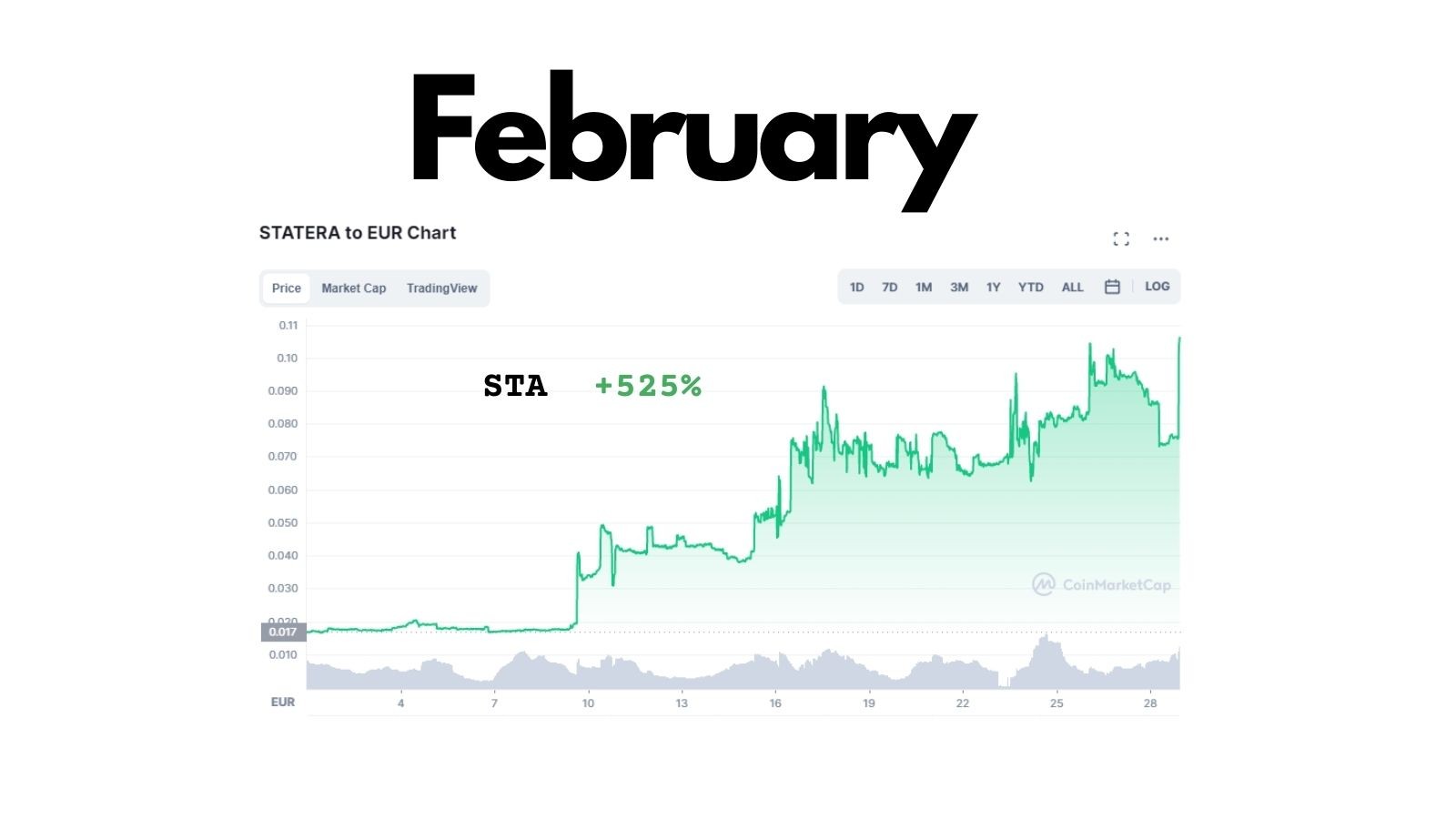Select the 1Y time range
This screenshot has height=819, width=1456.
993,288
